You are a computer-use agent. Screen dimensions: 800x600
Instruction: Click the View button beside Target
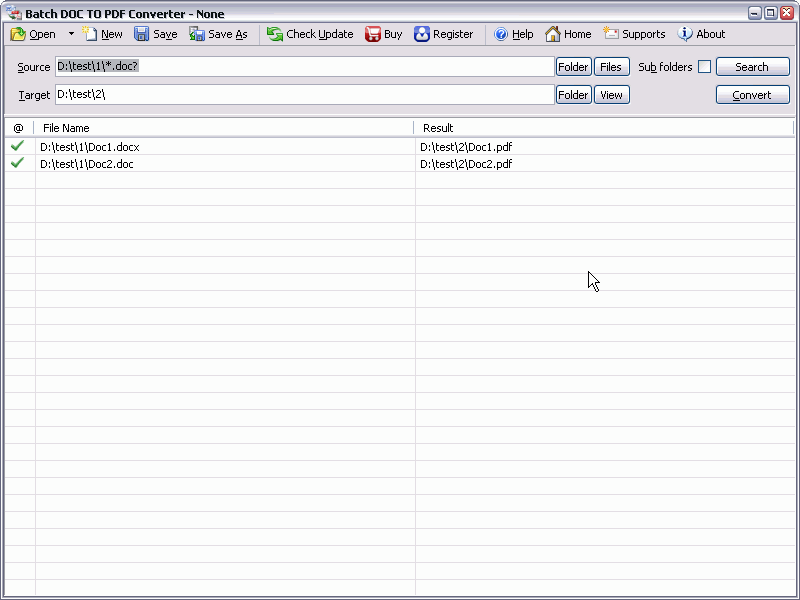pyautogui.click(x=611, y=95)
